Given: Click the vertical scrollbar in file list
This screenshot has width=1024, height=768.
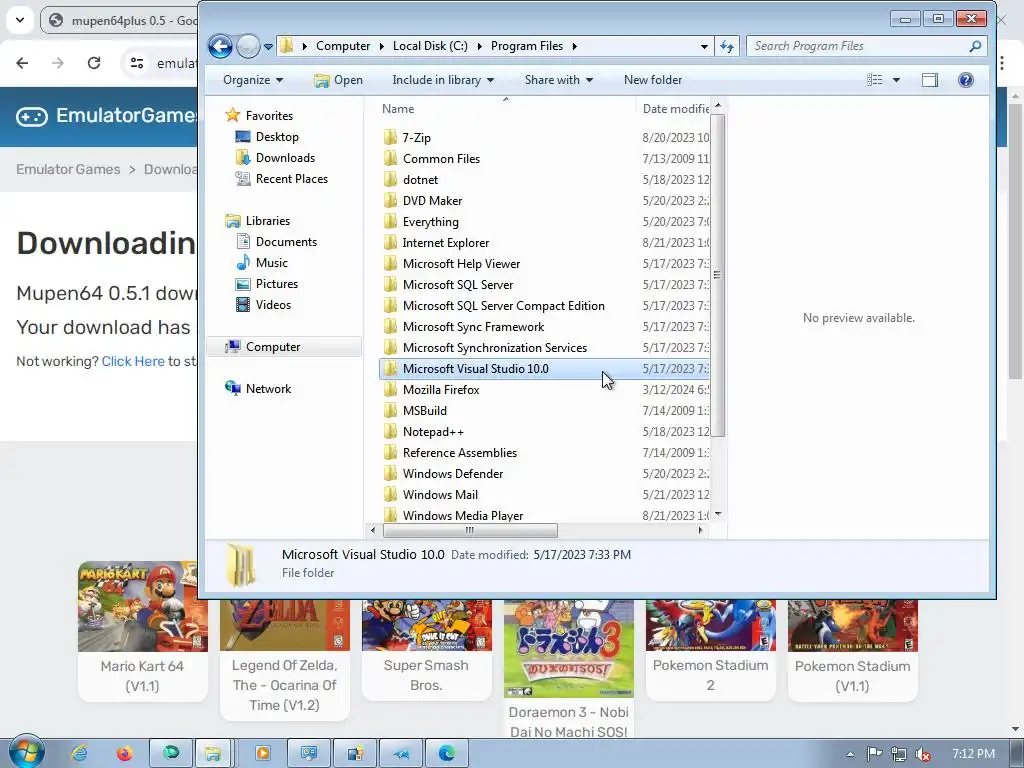Looking at the screenshot, I should click(x=717, y=275).
